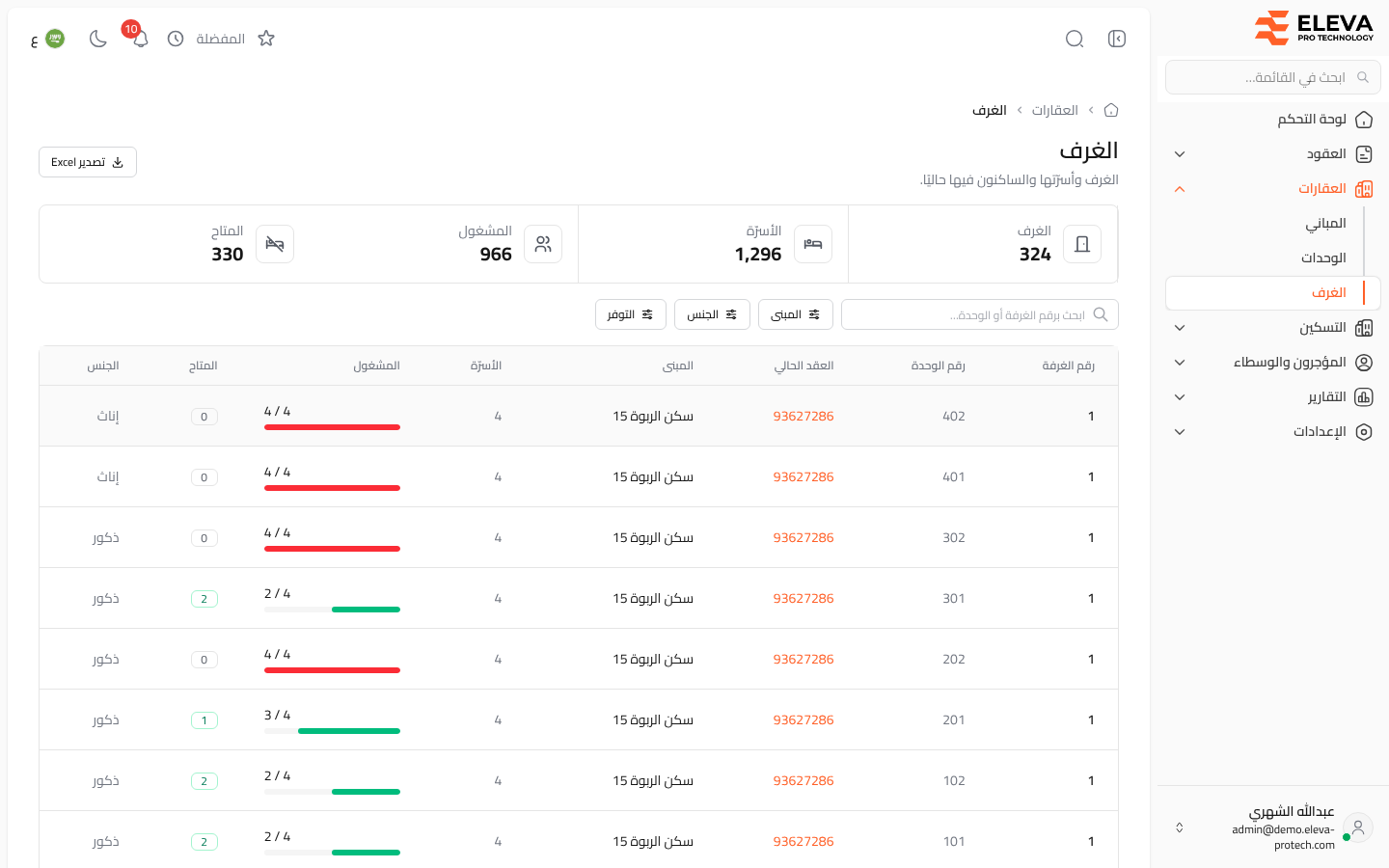This screenshot has height=868, width=1389.
Task: Click occupancy bar for unit 401
Action: 332,488
